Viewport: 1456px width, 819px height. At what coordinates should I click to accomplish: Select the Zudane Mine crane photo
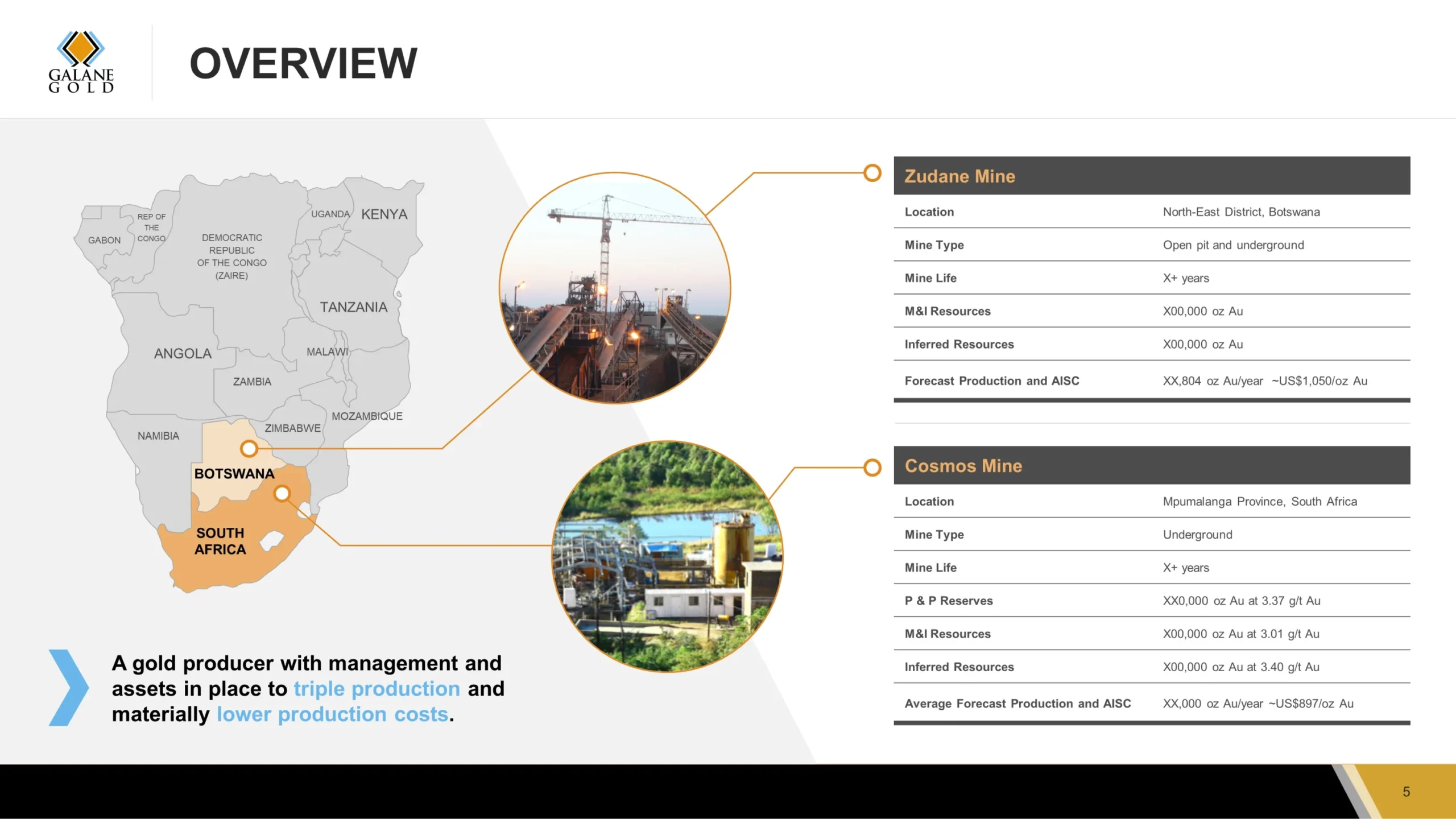pos(615,288)
